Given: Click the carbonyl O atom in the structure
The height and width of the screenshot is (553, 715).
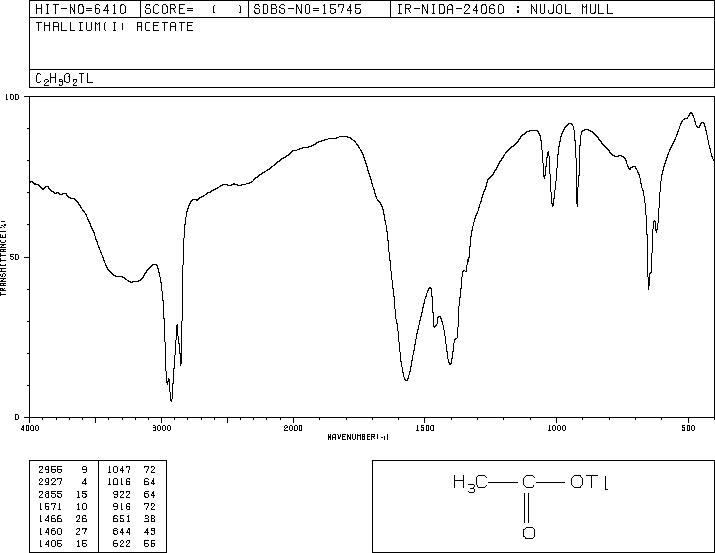Looking at the screenshot, I should [x=528, y=532].
